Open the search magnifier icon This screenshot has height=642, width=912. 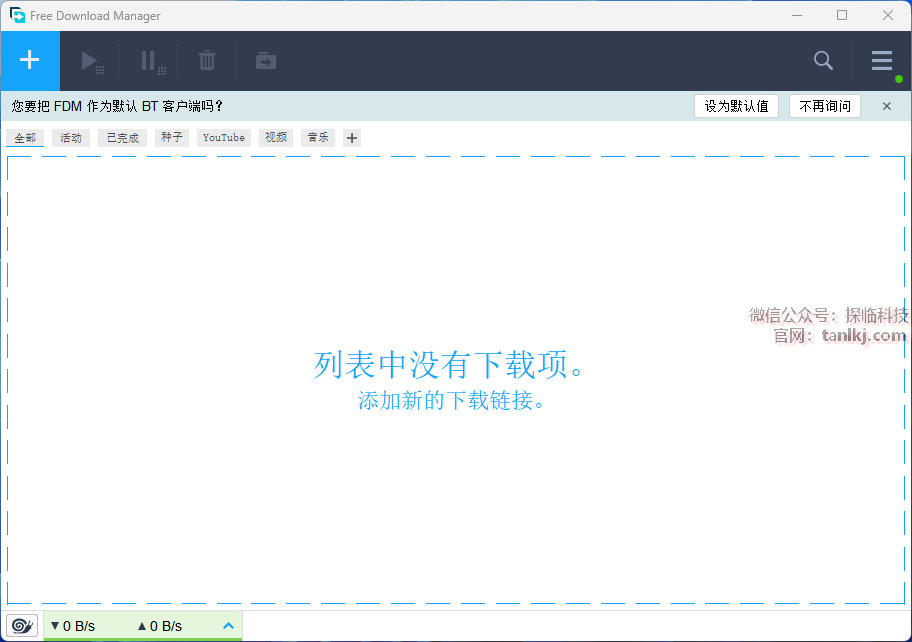(823, 61)
